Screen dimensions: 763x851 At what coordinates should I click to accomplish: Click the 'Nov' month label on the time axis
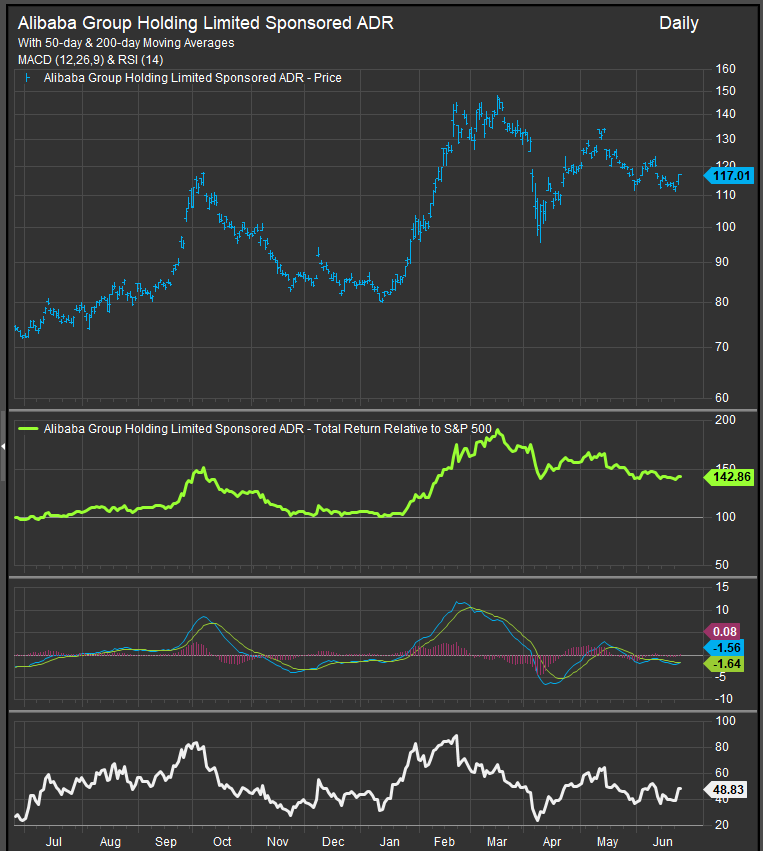coord(278,842)
